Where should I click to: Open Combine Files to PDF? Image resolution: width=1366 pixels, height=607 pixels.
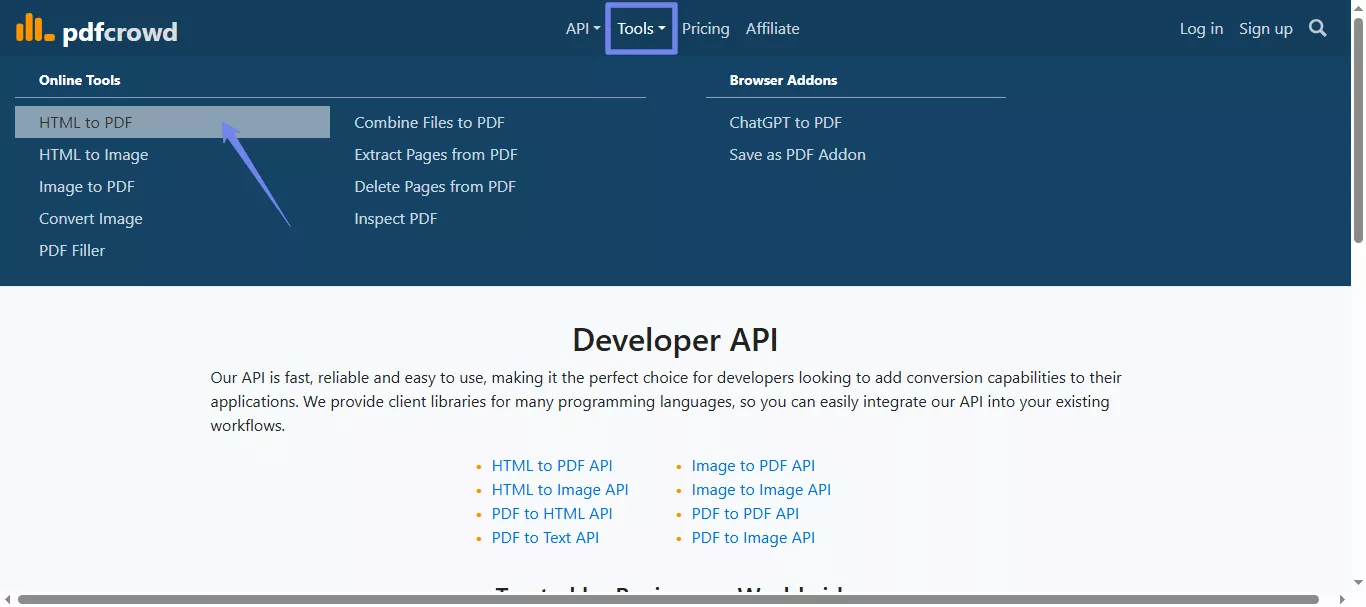point(429,122)
